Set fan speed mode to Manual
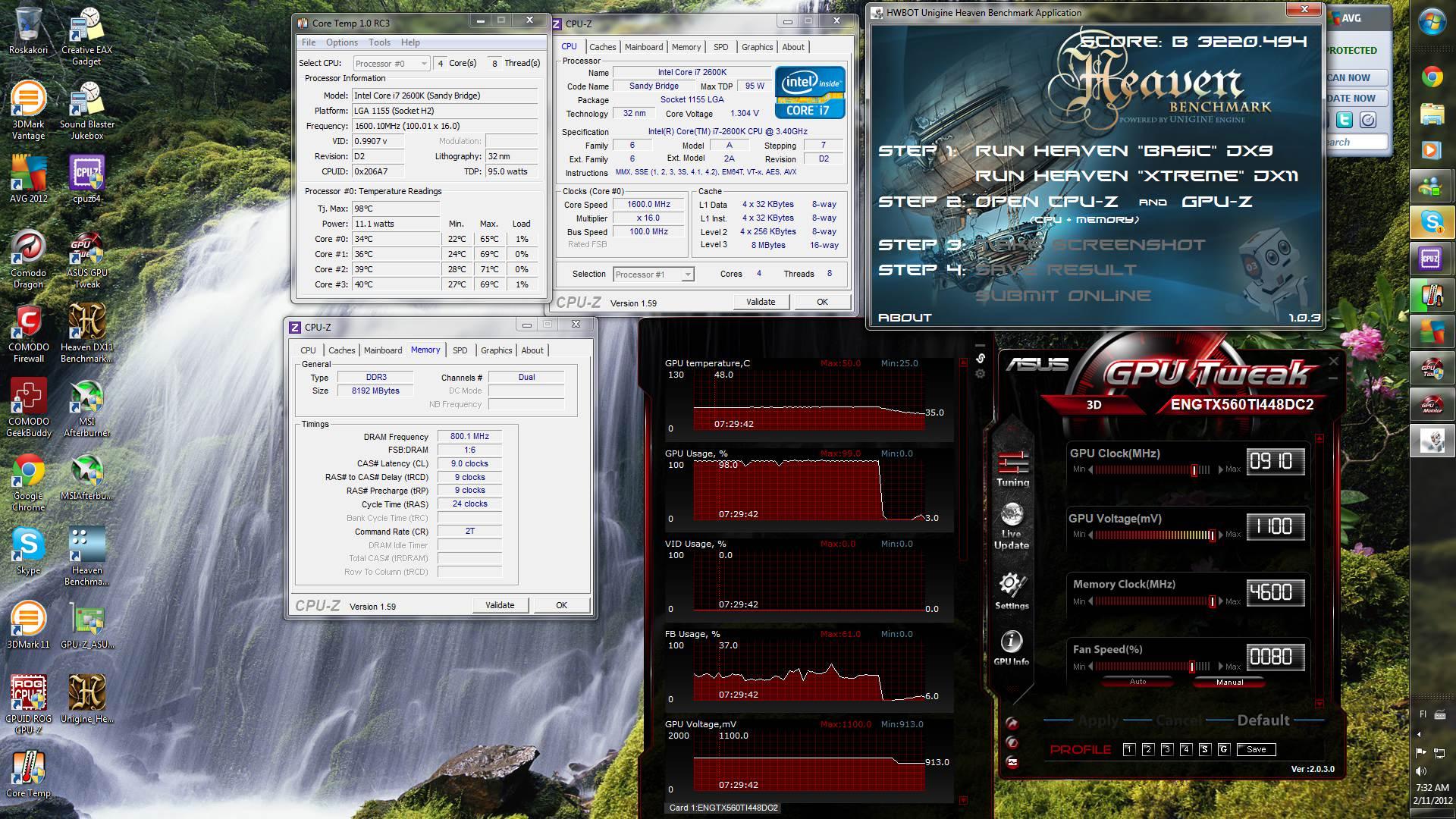Image resolution: width=1456 pixels, height=819 pixels. click(x=1229, y=682)
